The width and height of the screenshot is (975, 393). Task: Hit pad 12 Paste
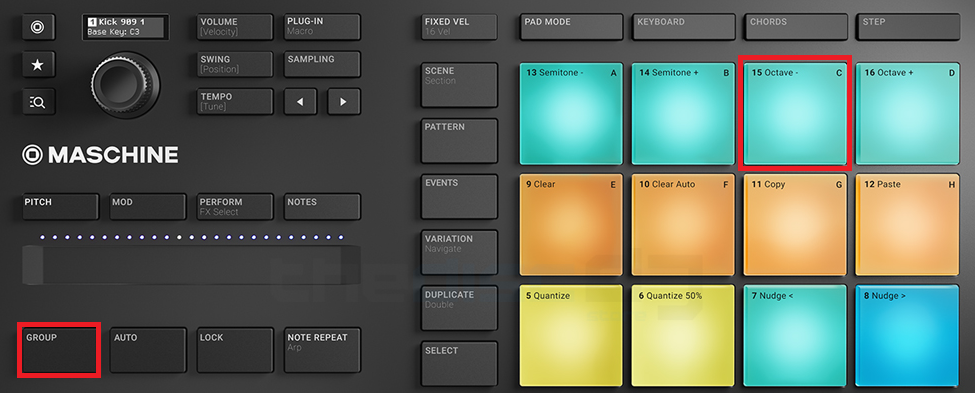[908, 225]
